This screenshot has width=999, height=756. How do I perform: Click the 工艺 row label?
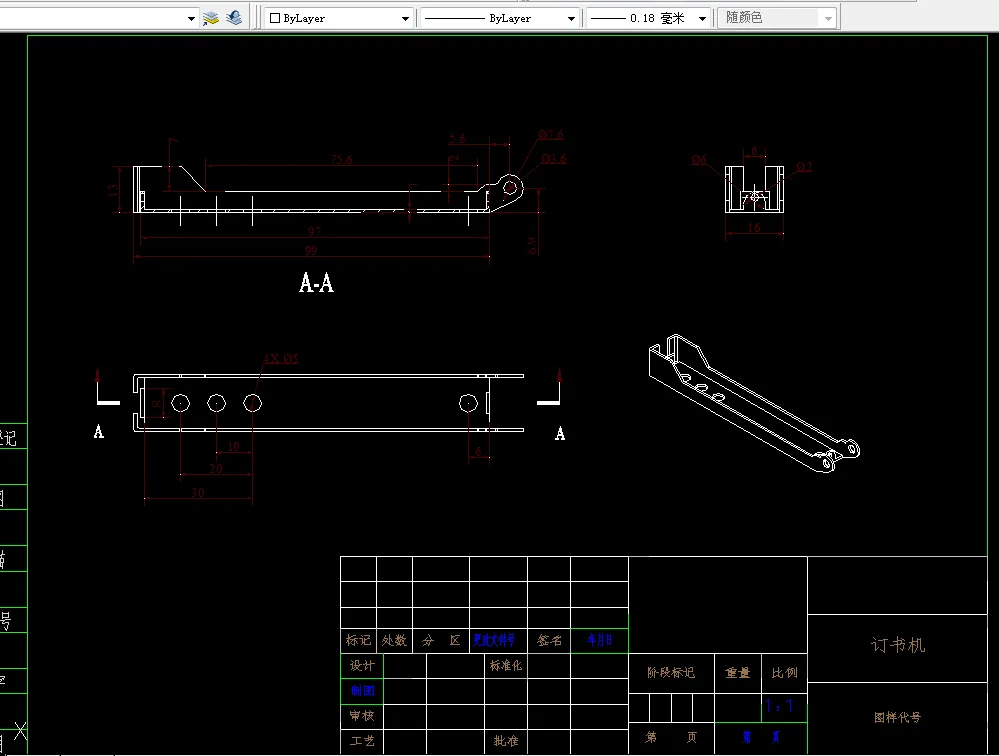[x=362, y=741]
